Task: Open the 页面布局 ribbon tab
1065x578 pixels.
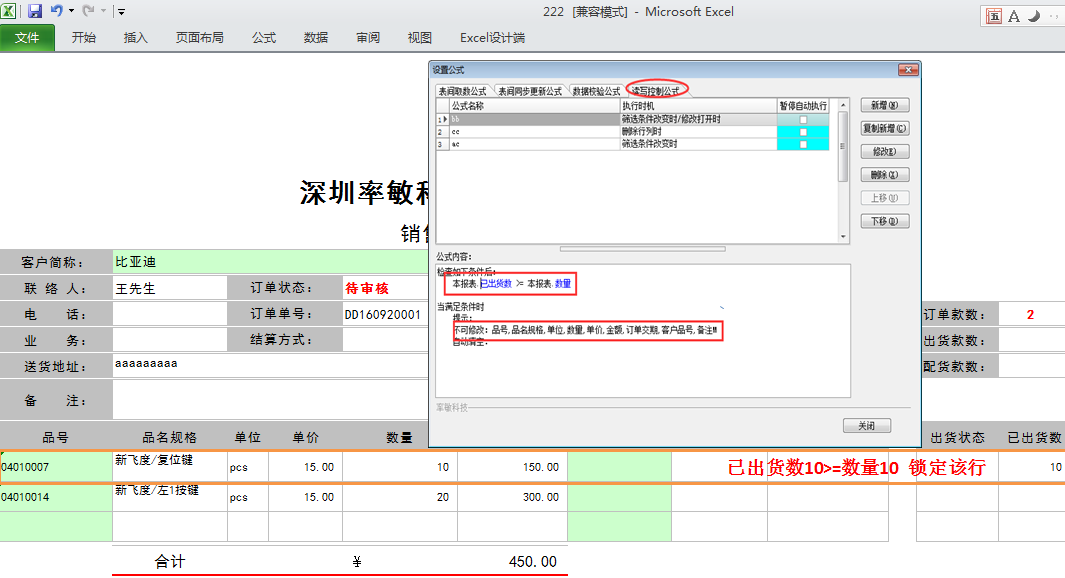Action: pyautogui.click(x=200, y=37)
